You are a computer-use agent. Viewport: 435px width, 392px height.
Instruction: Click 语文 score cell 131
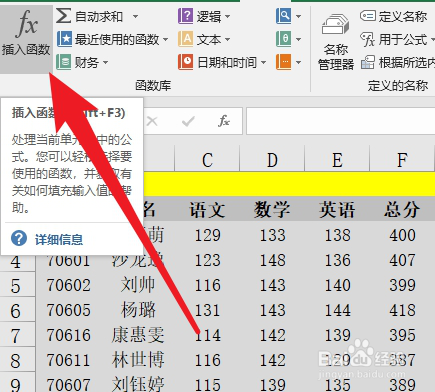point(207,310)
